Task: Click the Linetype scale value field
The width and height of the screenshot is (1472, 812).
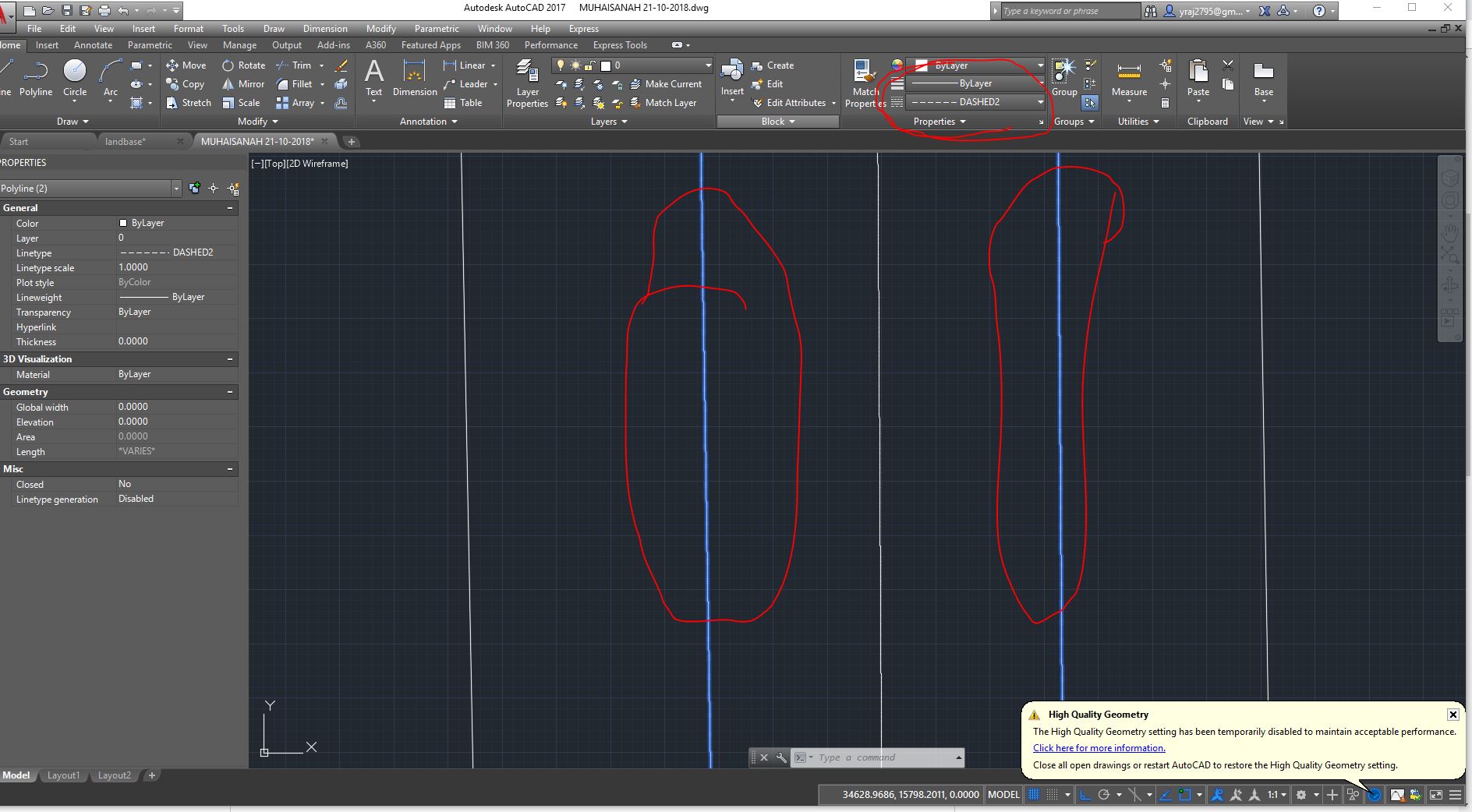Action: click(x=177, y=267)
